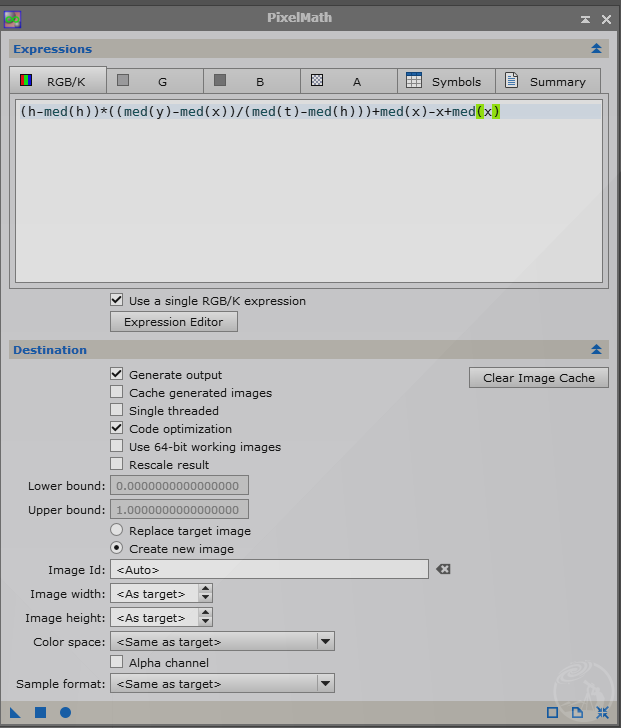Screen dimensions: 621x728
Task: Open the Color space dropdown
Action: (x=222, y=642)
